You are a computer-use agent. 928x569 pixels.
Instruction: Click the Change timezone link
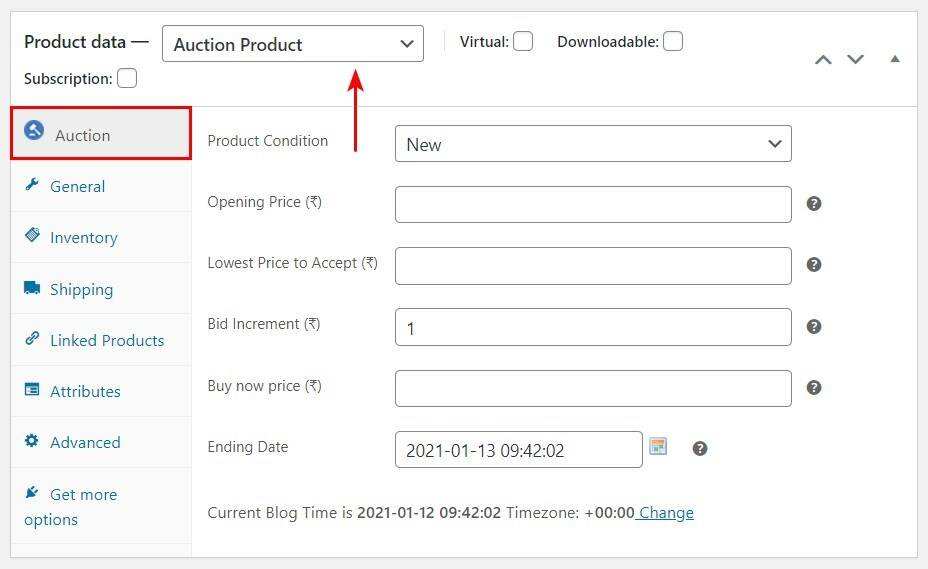point(666,513)
